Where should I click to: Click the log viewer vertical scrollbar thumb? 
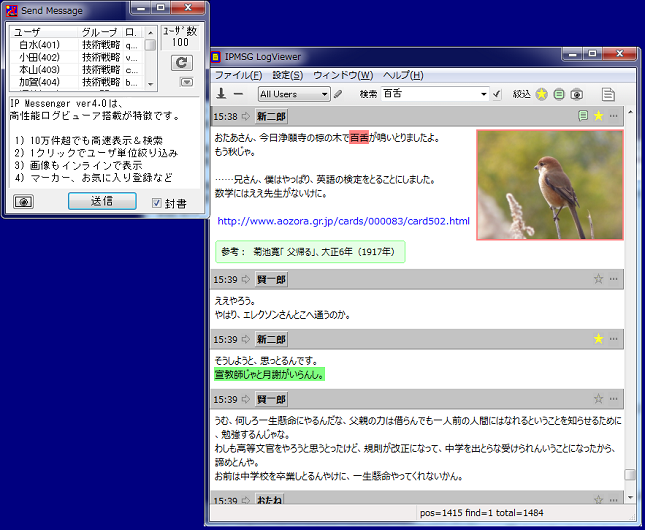pos(630,474)
